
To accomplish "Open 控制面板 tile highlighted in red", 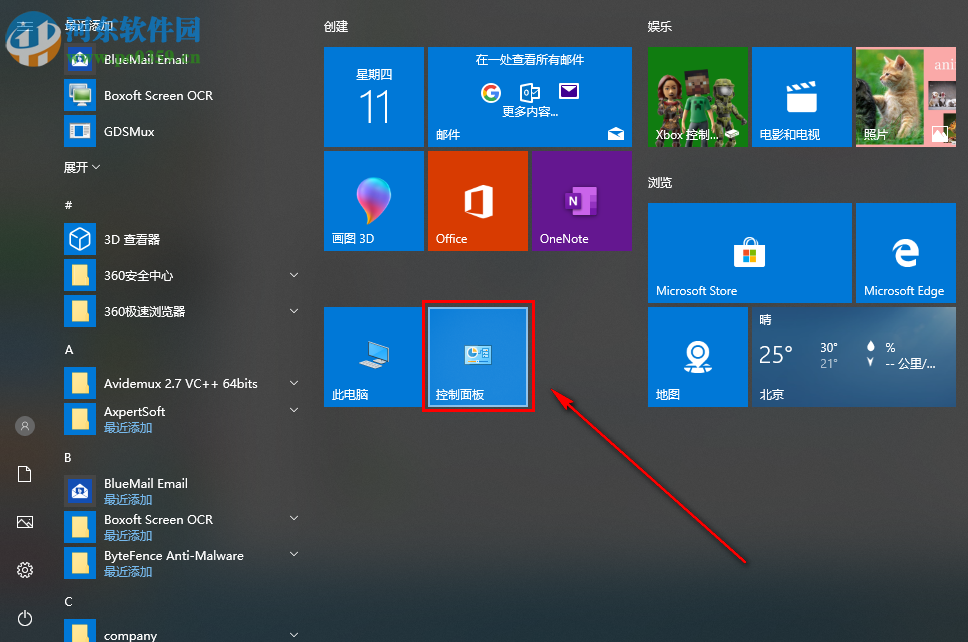I will click(478, 356).
